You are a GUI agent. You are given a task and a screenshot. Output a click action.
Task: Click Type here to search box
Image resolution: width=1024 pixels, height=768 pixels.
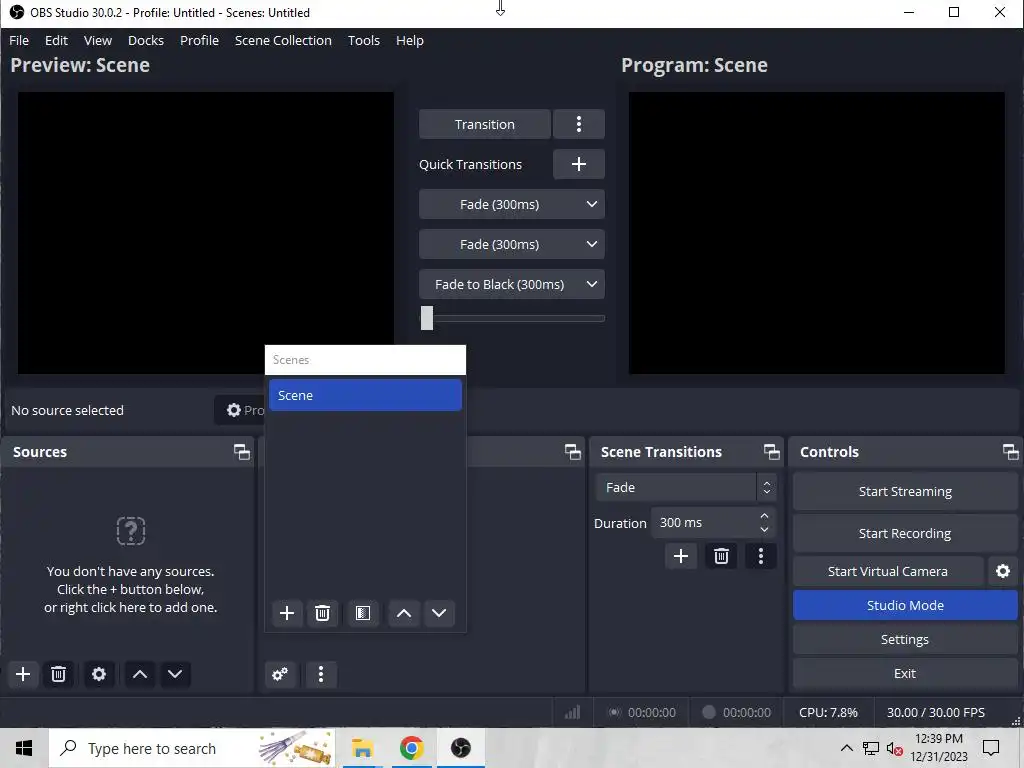(x=192, y=748)
